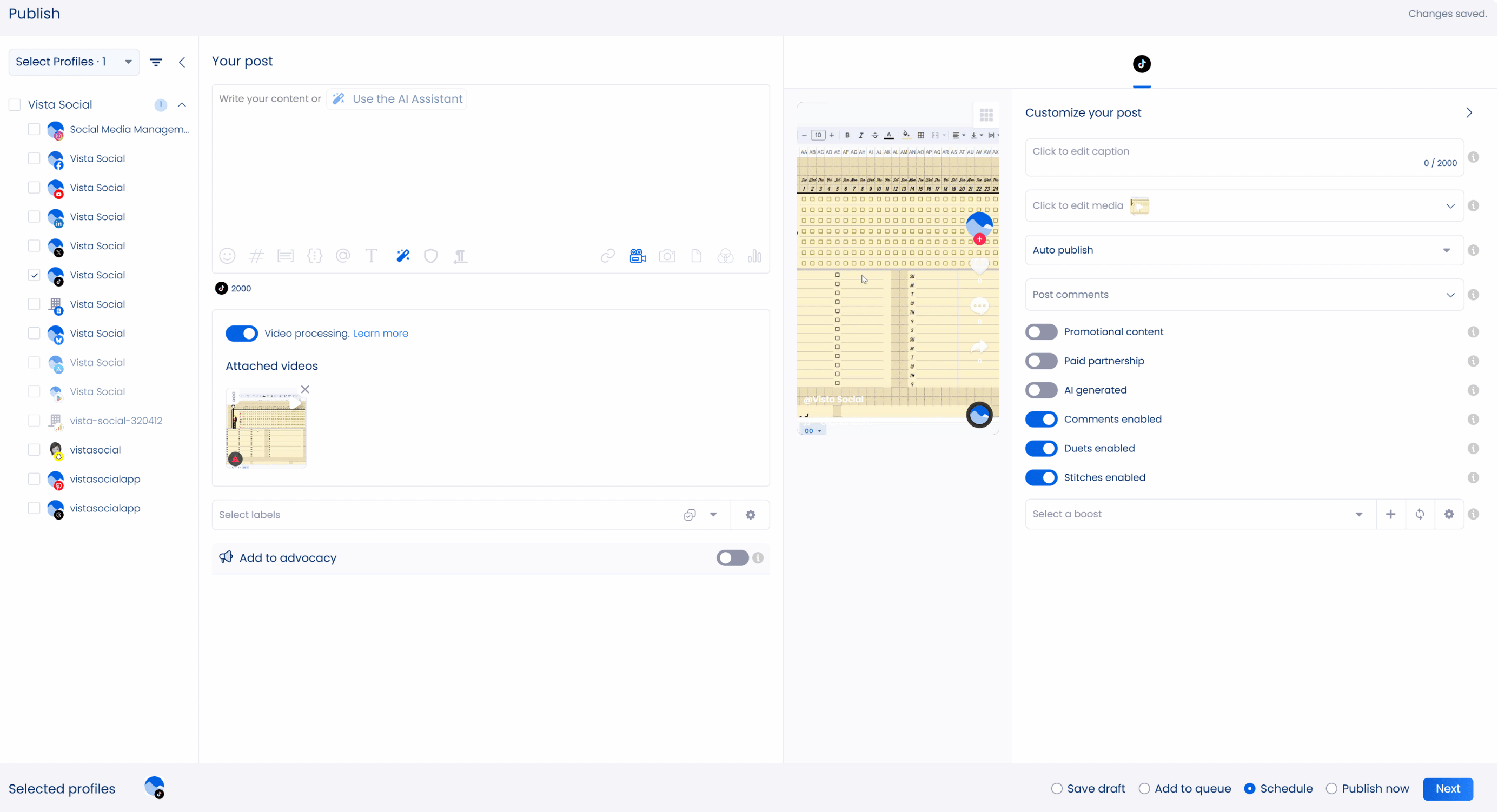Open the camera image upload icon

(x=667, y=256)
